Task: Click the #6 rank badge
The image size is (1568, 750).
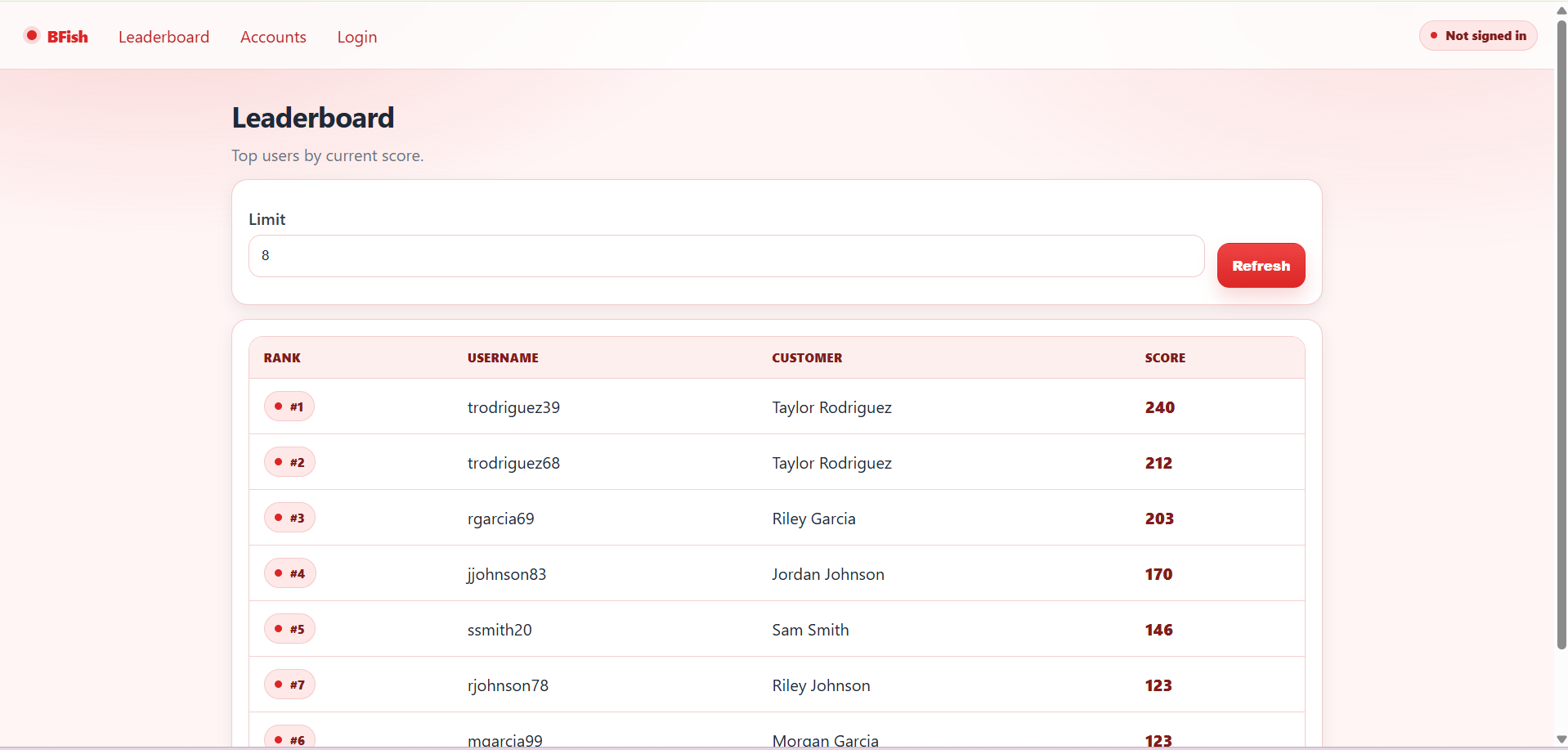Action: [x=289, y=738]
